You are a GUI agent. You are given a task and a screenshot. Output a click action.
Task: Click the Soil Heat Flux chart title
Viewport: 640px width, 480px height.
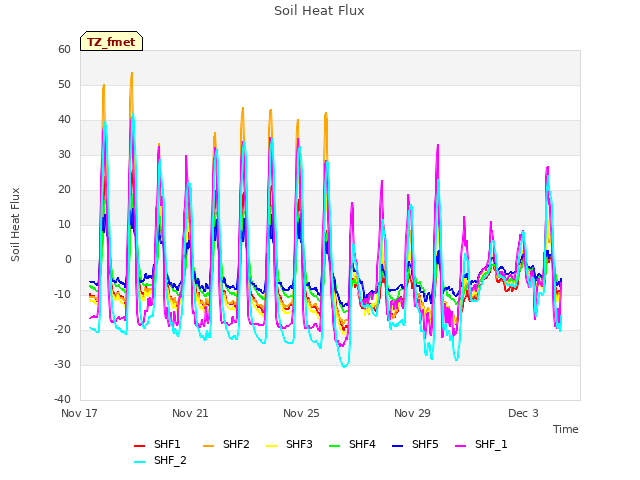(319, 11)
